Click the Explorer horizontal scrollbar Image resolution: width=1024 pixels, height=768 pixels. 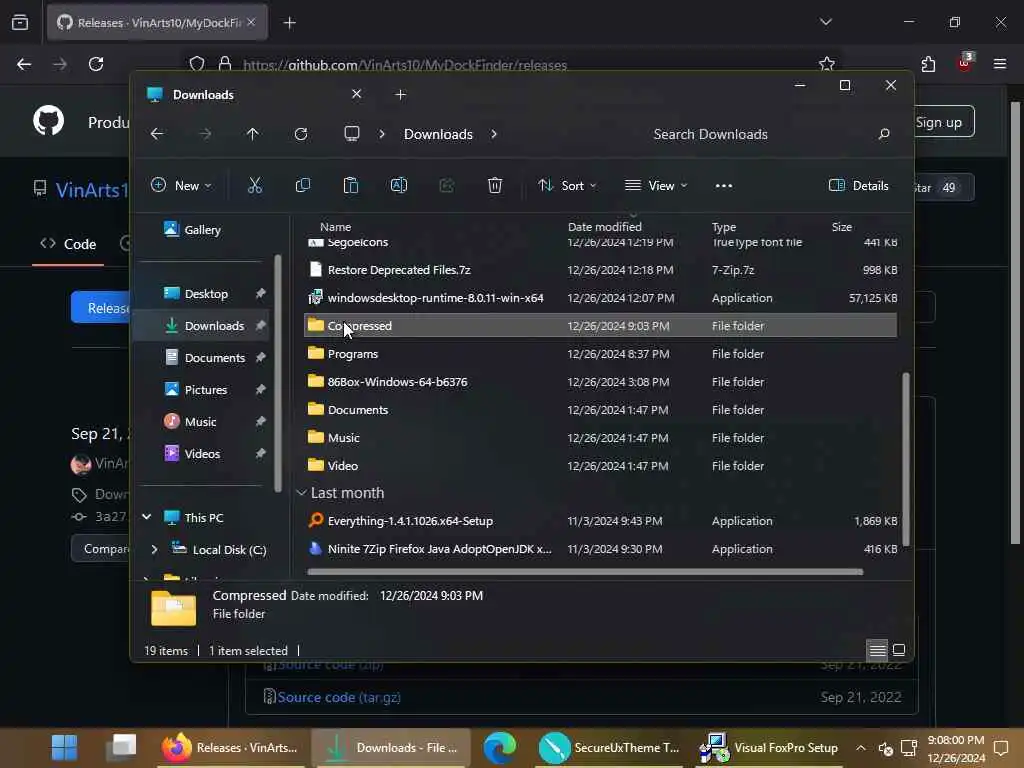tap(584, 572)
